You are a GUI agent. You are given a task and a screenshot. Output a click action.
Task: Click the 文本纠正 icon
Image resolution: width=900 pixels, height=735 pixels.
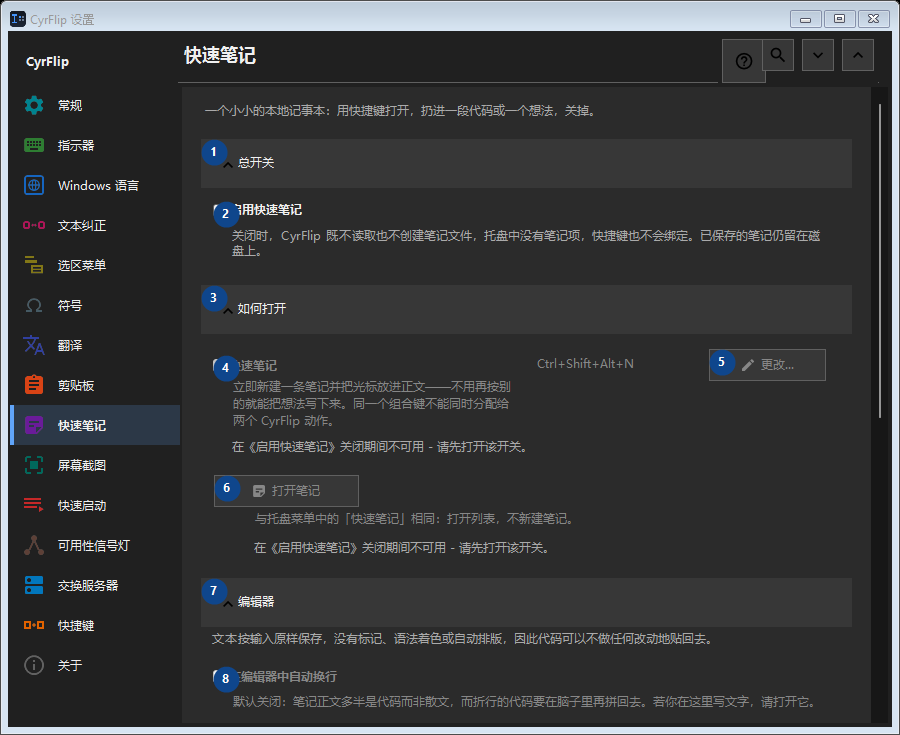click(x=34, y=225)
